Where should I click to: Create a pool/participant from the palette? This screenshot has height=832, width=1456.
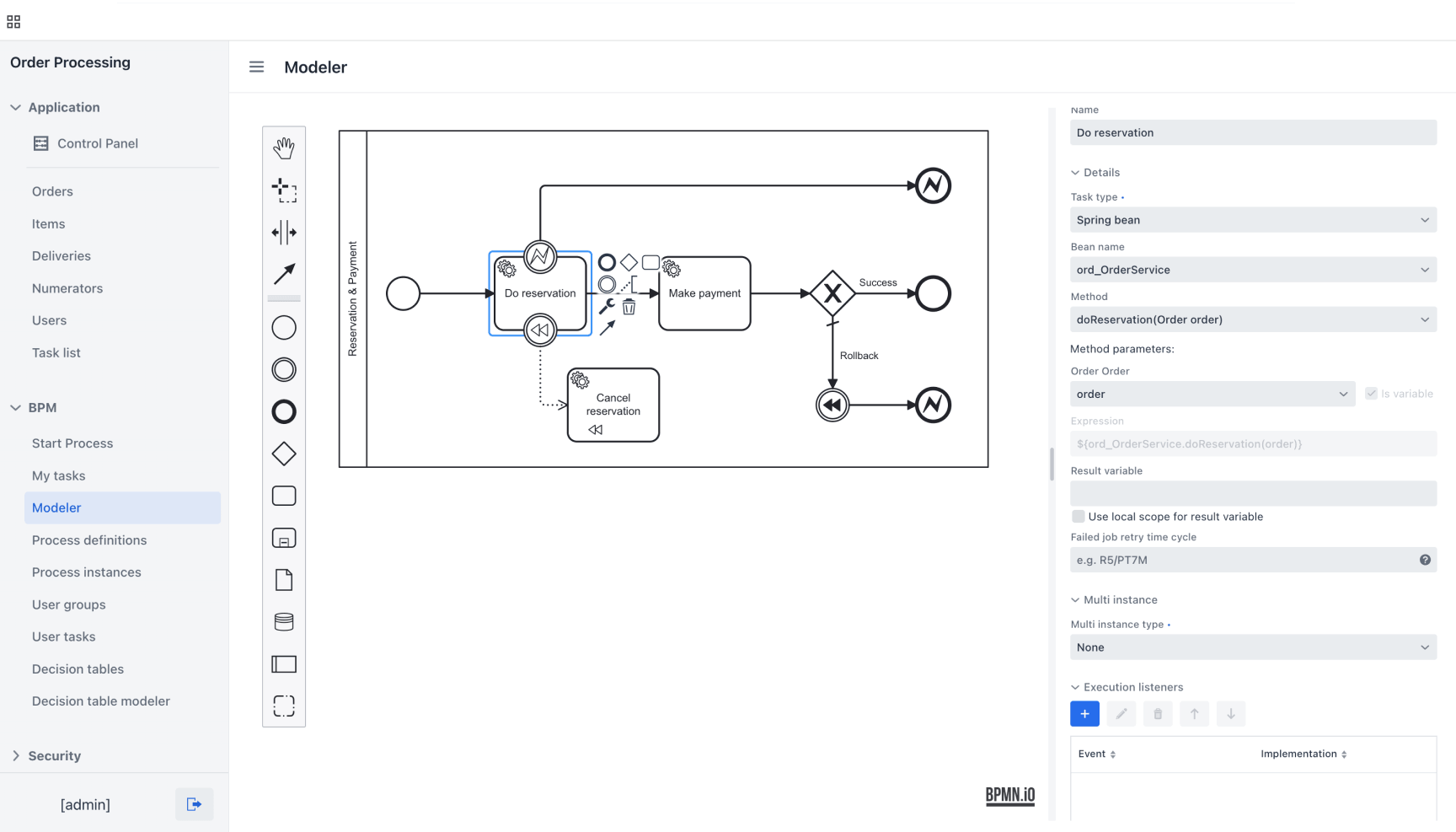pos(284,664)
